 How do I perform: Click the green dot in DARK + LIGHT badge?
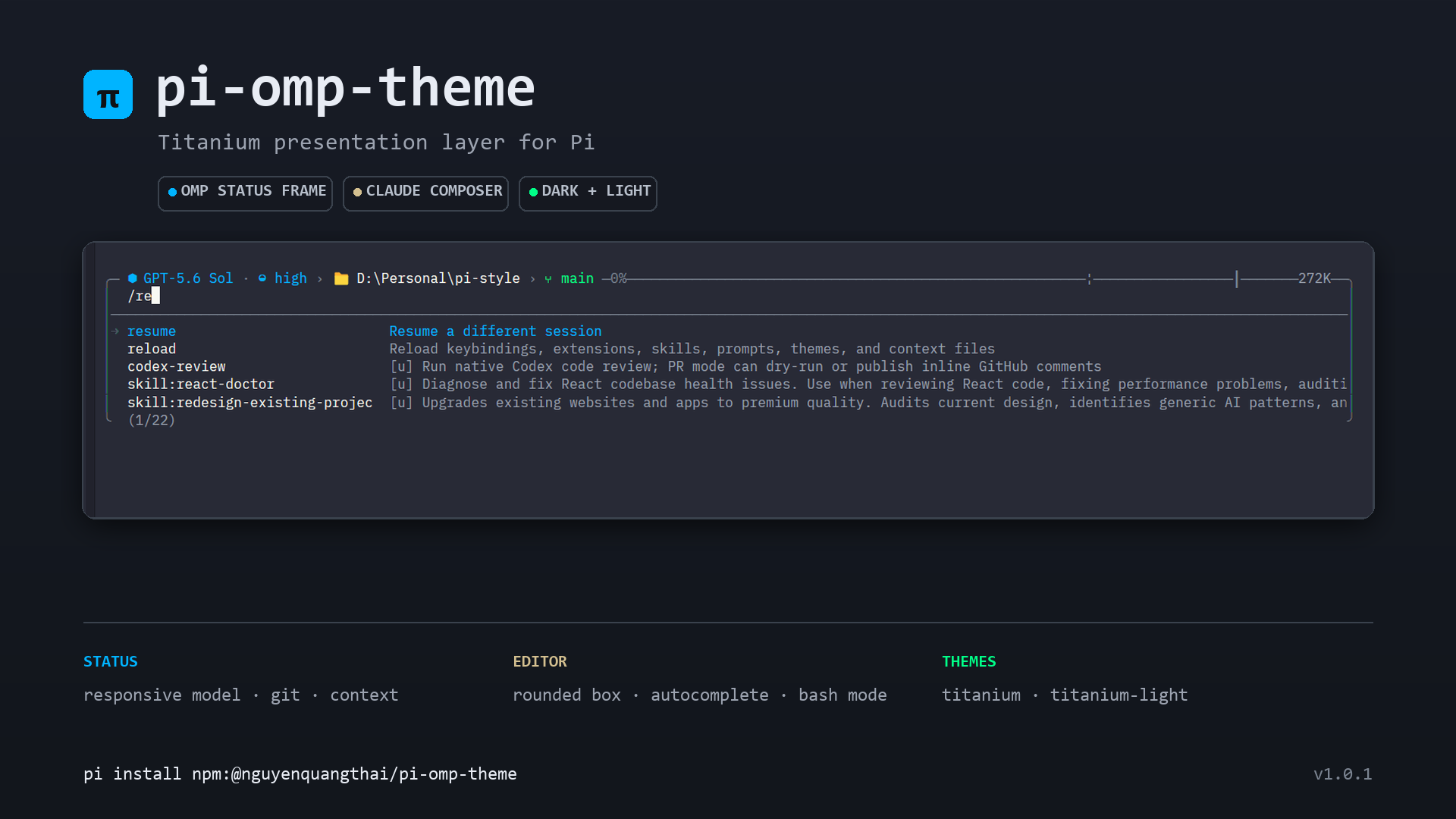(x=533, y=192)
